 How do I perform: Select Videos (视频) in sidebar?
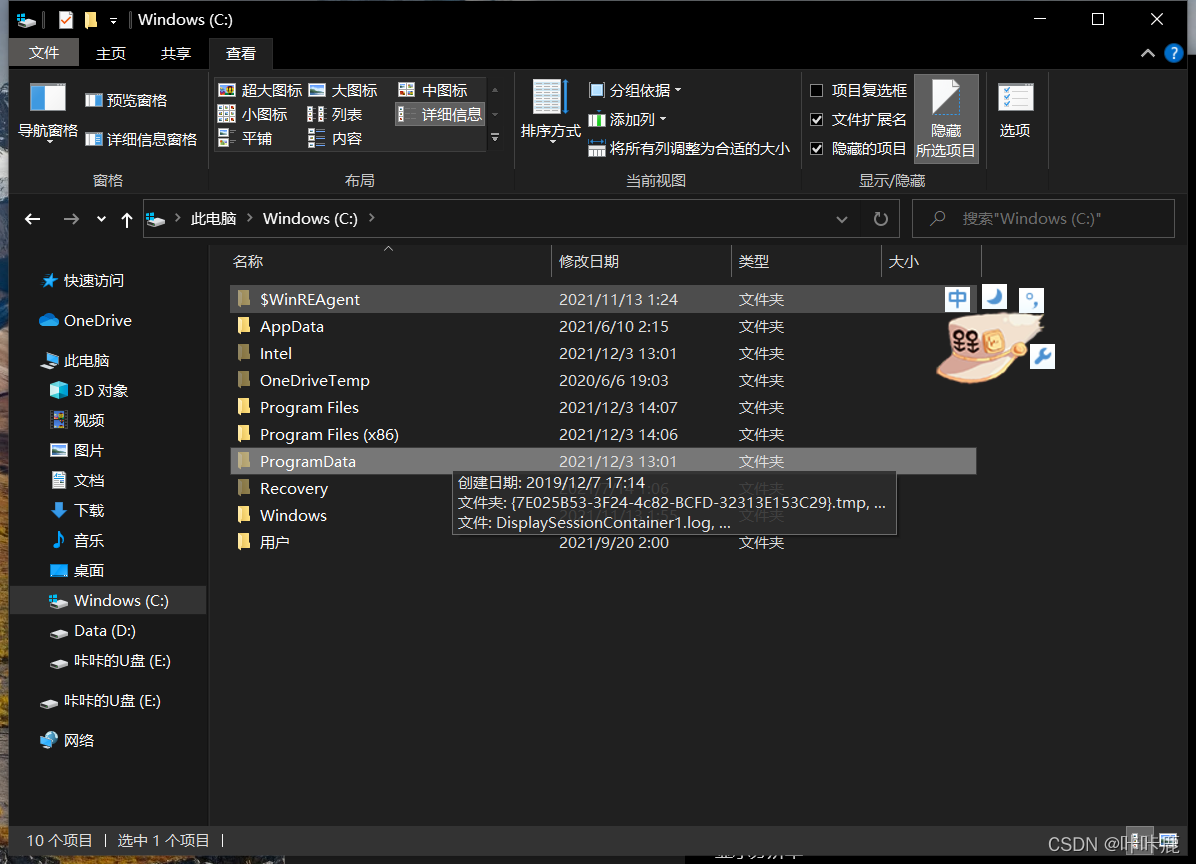pyautogui.click(x=77, y=420)
